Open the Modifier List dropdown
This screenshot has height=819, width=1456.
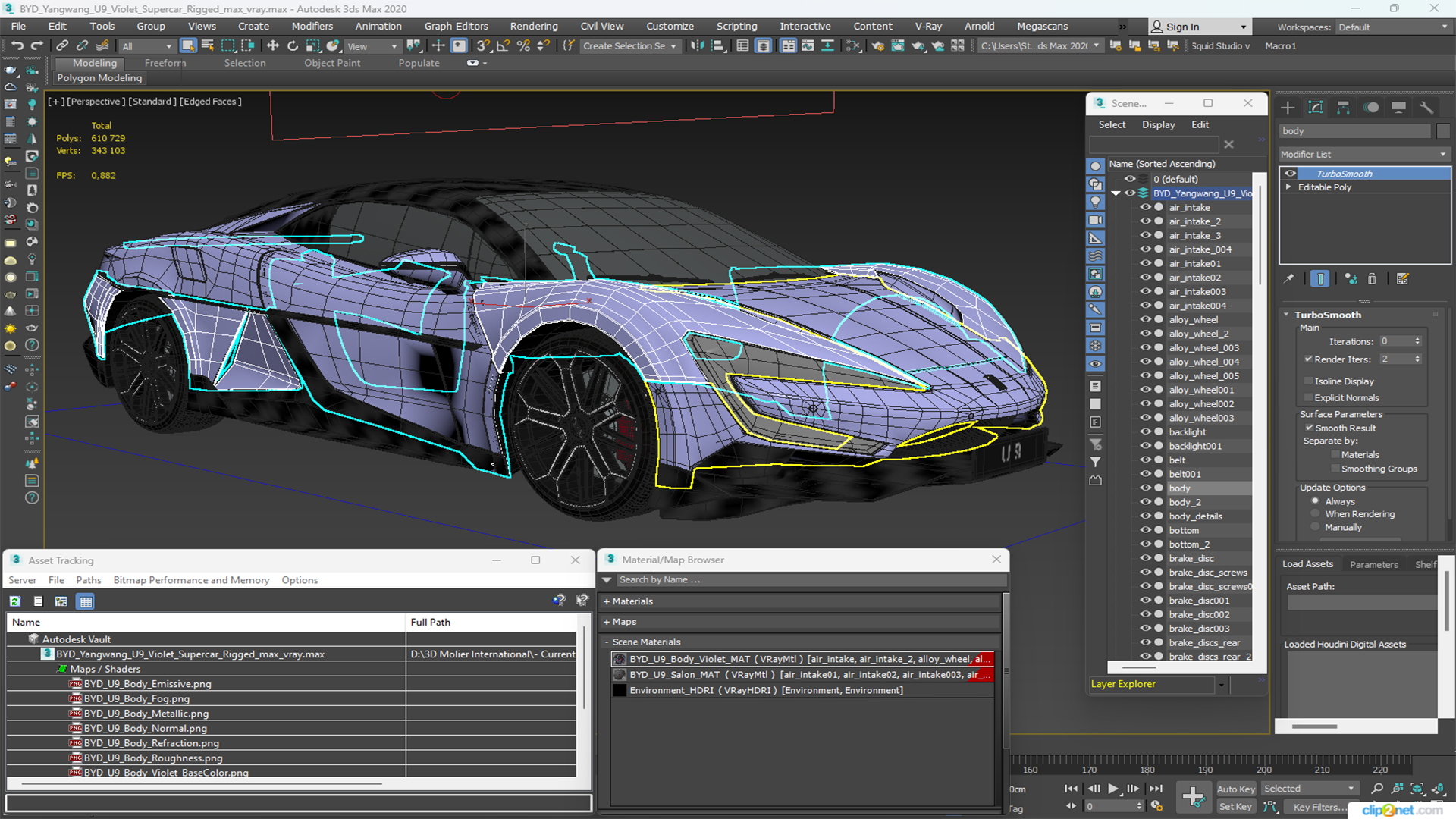coord(1364,154)
